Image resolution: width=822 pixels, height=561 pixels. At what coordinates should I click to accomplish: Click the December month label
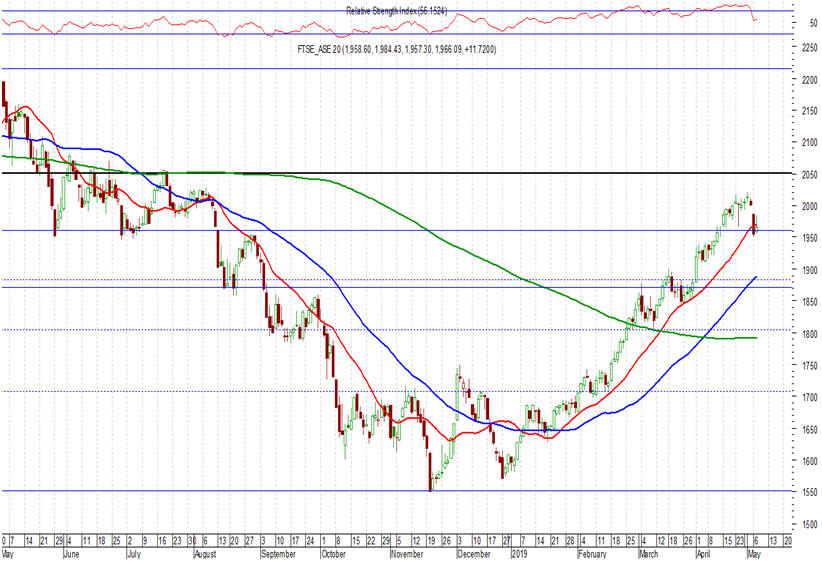(x=473, y=552)
